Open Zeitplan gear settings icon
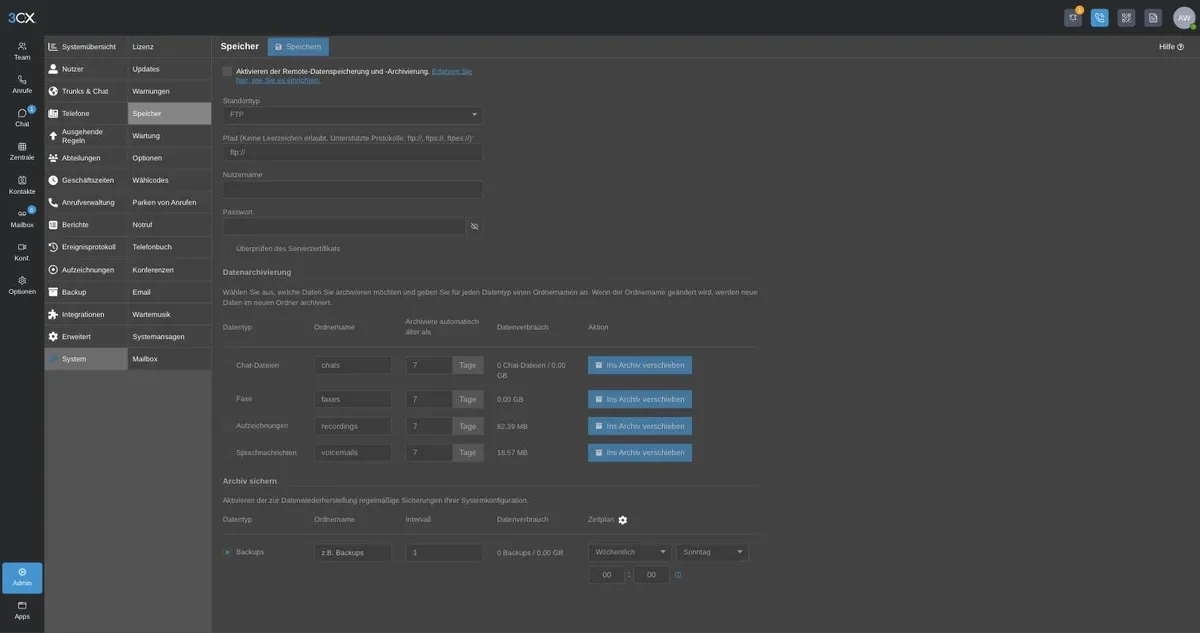The image size is (1200, 633). [623, 520]
